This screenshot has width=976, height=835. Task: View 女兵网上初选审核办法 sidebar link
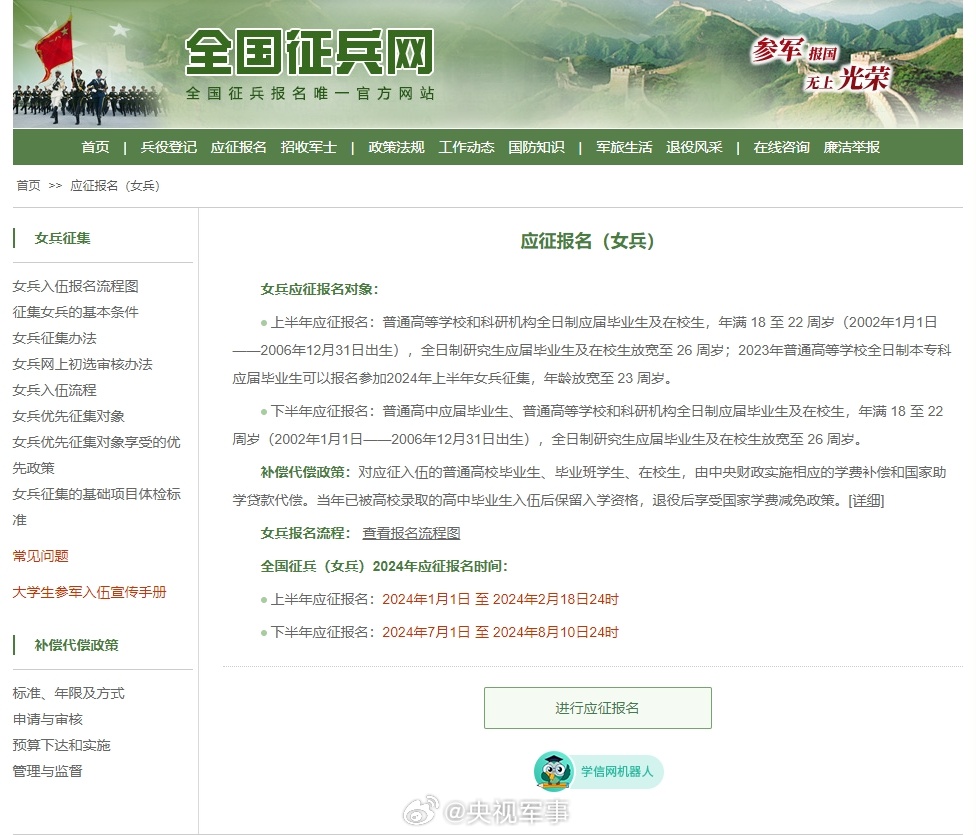coord(82,364)
